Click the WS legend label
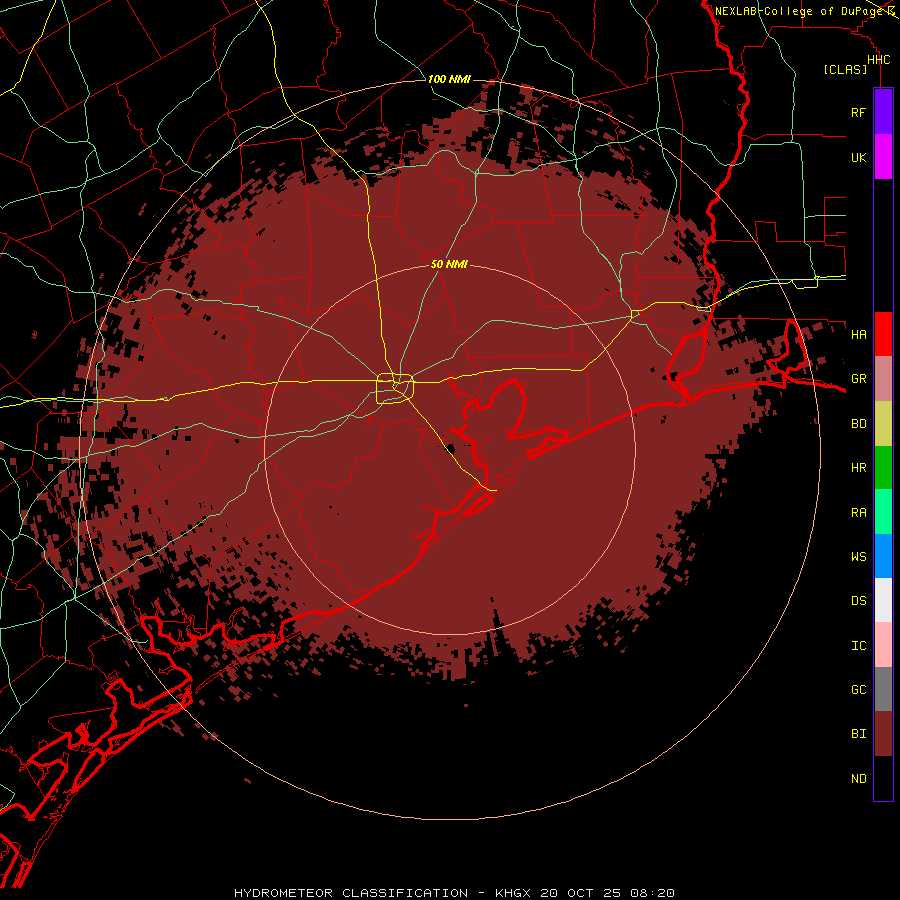The image size is (900, 900). (x=858, y=557)
